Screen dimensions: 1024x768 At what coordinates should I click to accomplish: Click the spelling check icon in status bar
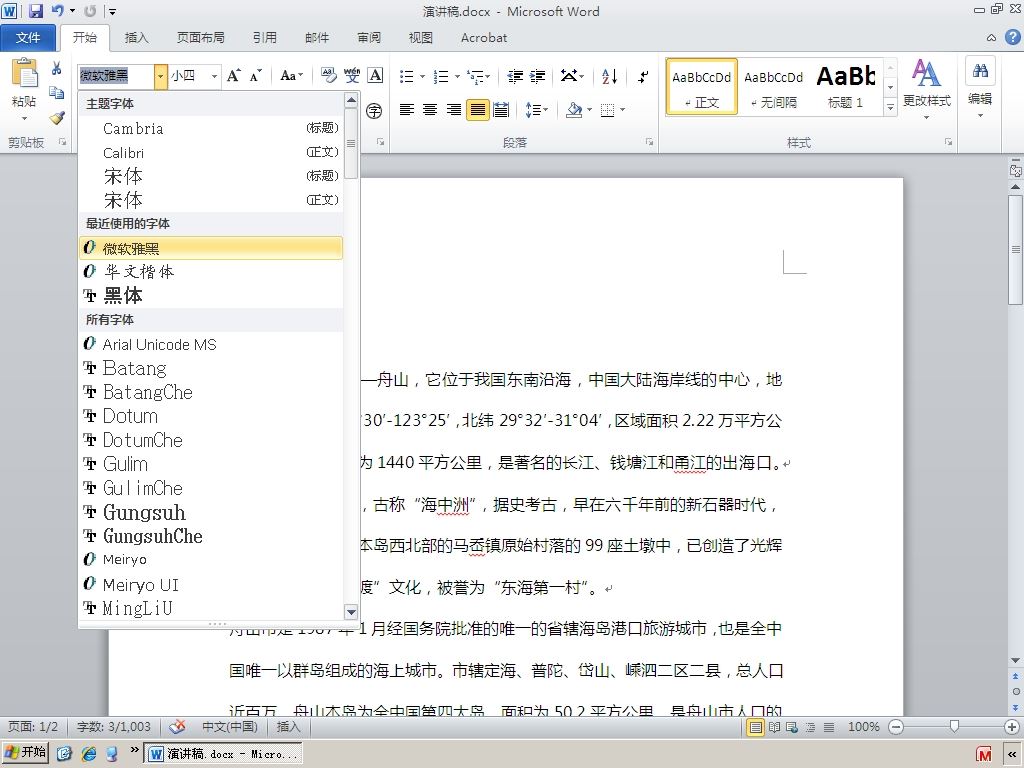pos(177,727)
